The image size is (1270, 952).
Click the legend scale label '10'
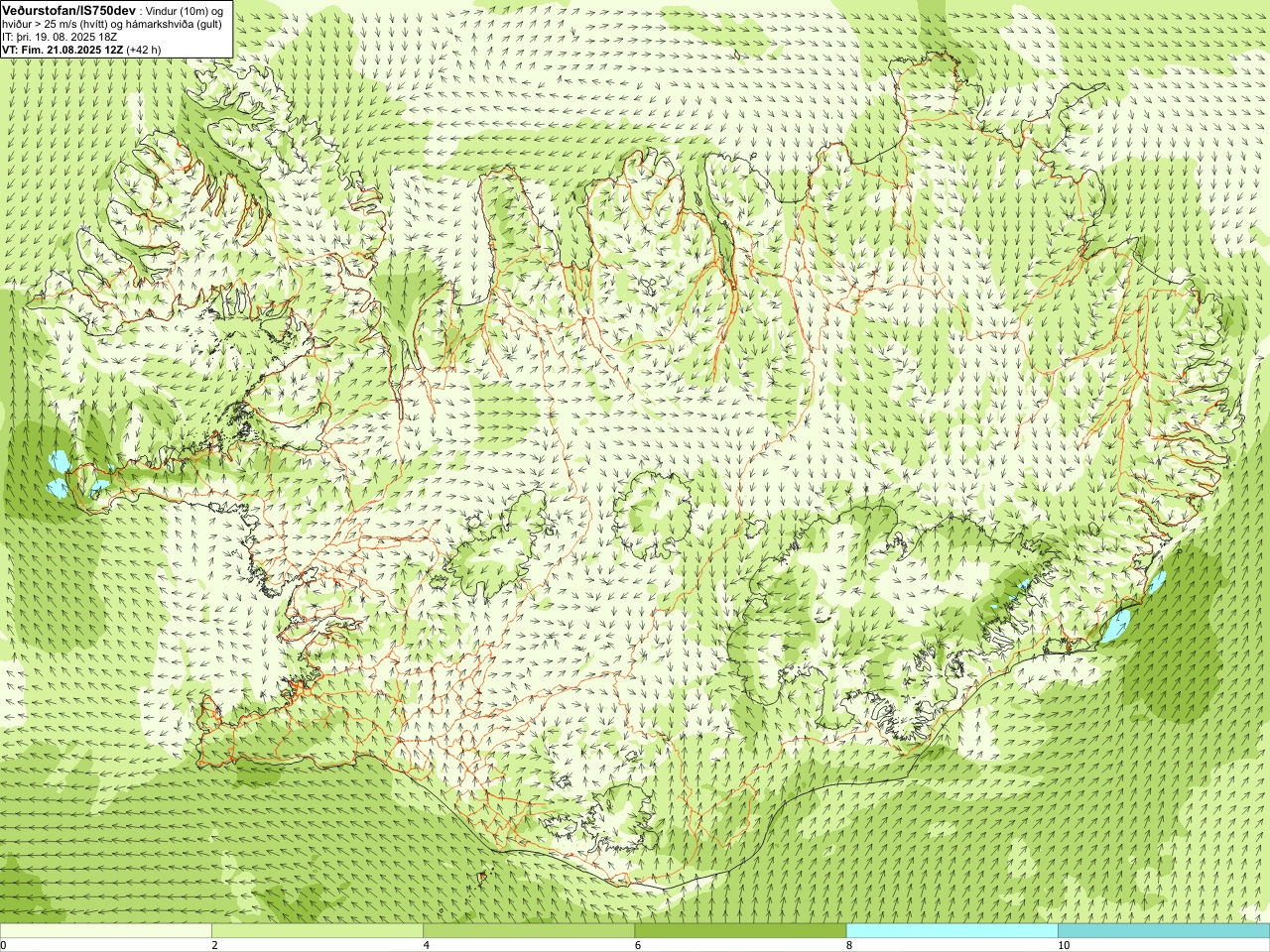tap(1063, 945)
